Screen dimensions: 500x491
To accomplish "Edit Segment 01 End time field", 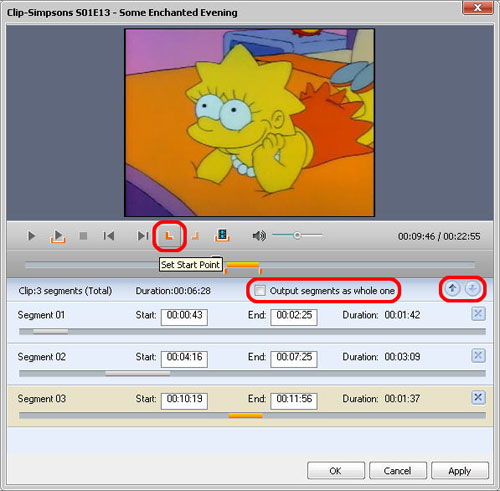I will [294, 317].
